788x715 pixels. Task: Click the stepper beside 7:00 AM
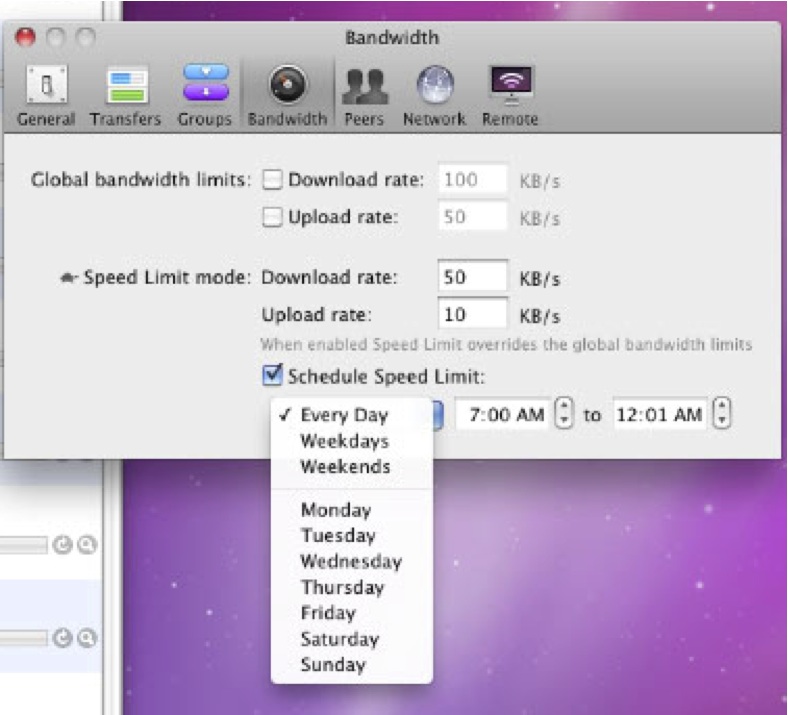[564, 413]
